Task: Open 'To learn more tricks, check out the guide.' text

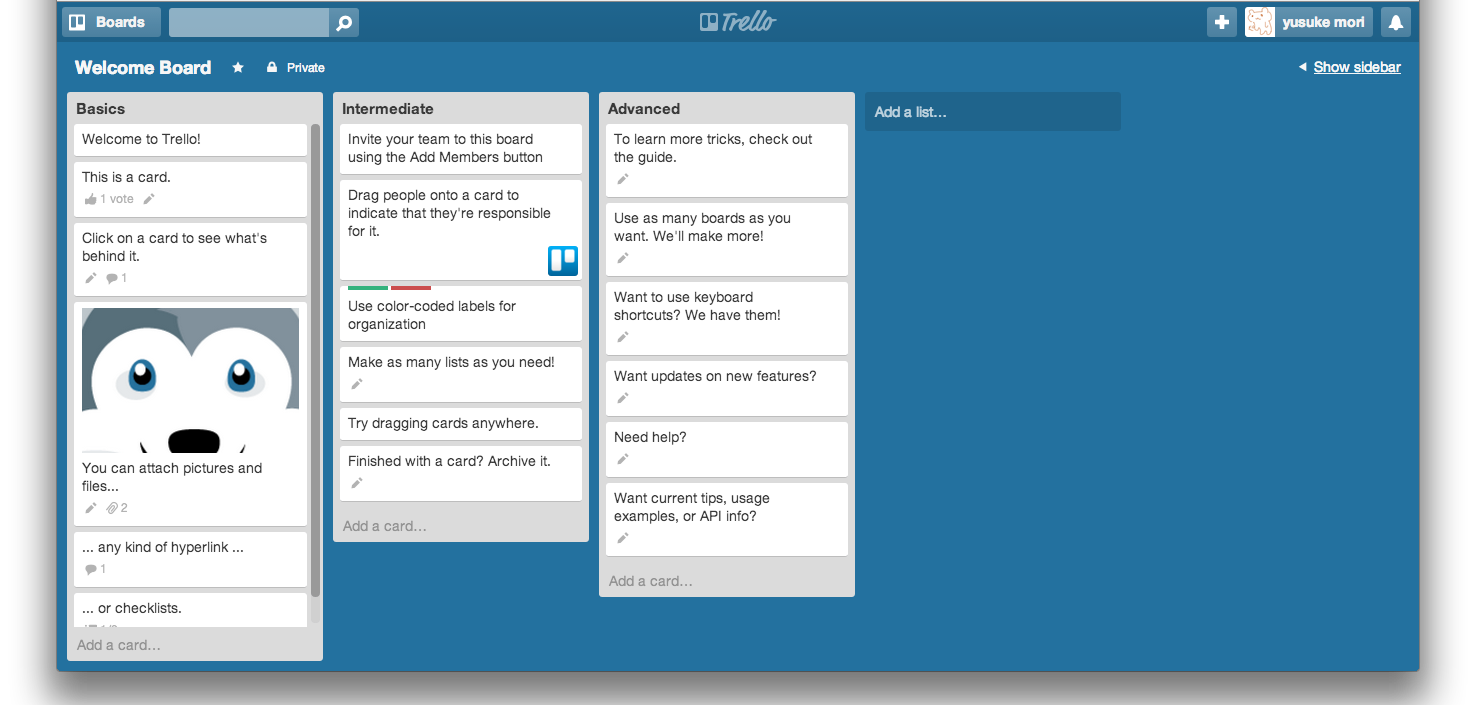Action: [x=713, y=148]
